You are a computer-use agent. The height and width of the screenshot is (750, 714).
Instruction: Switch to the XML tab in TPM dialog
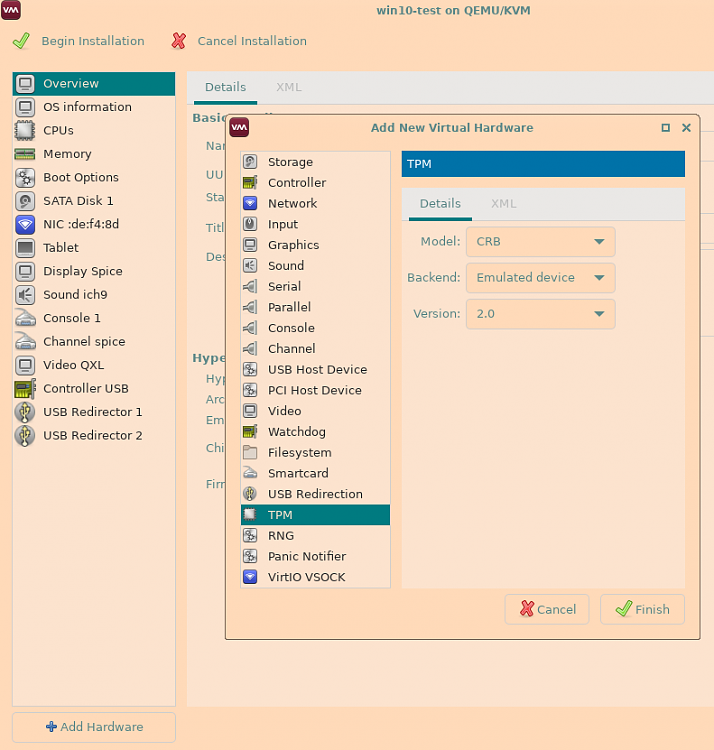pos(504,204)
